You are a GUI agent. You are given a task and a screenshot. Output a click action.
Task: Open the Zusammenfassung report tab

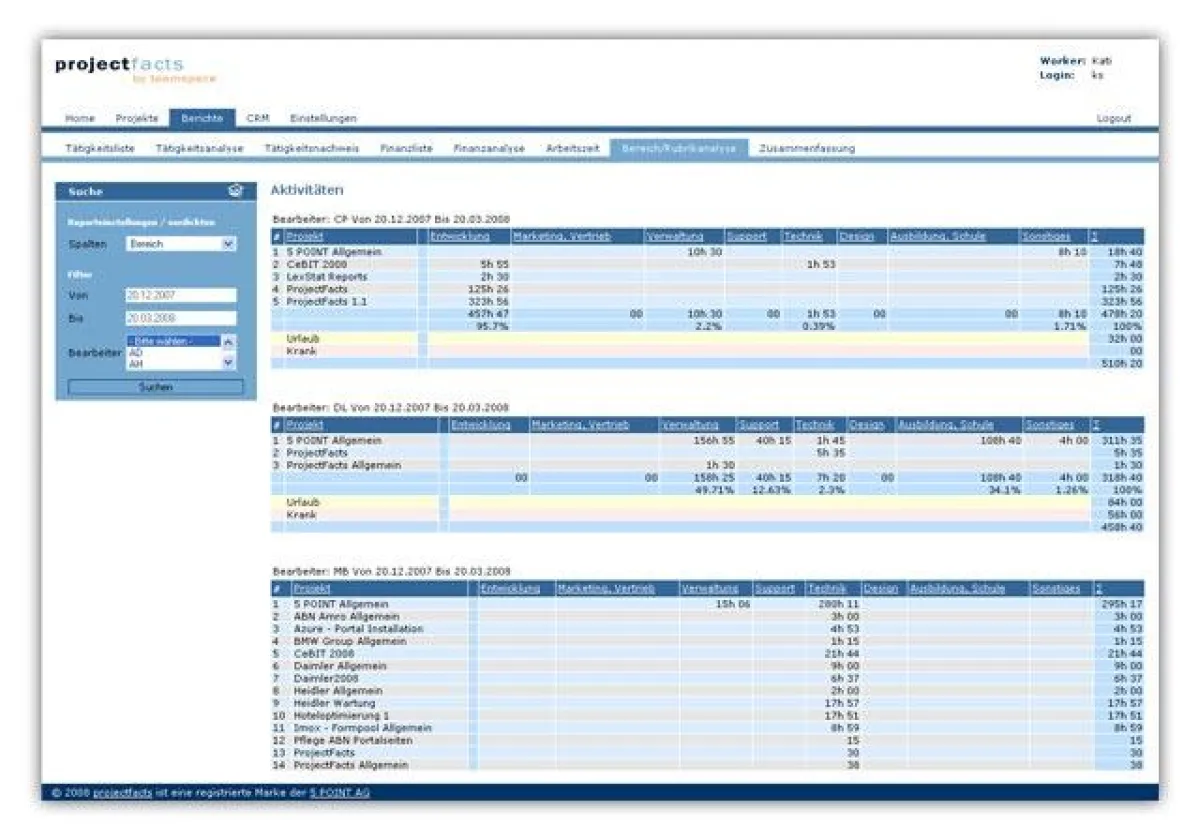(x=806, y=148)
